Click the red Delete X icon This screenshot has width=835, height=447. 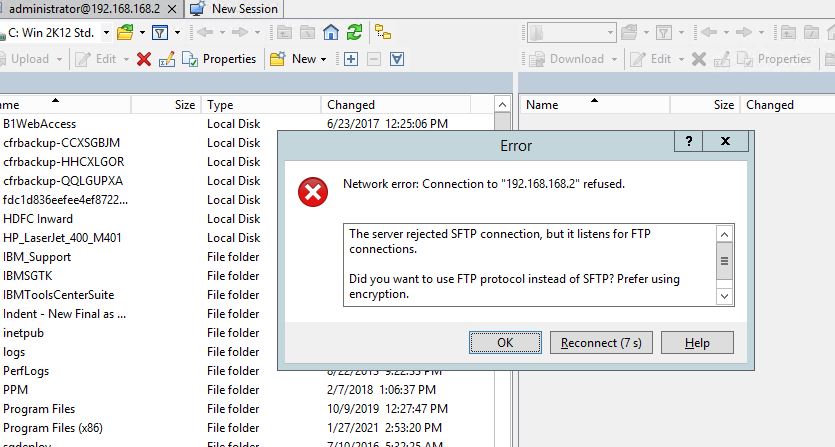click(x=143, y=59)
